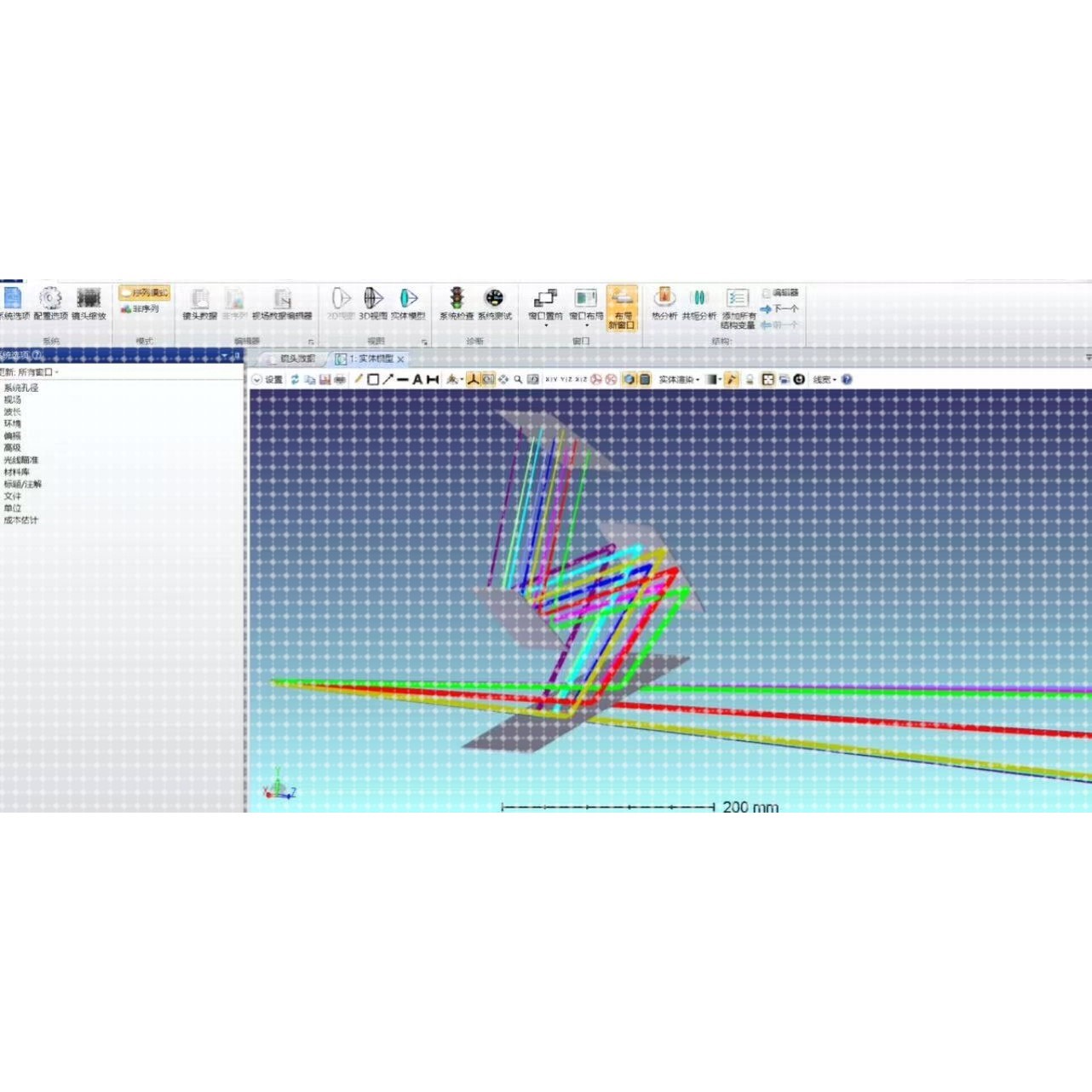The image size is (1092, 1092).
Task: Open 实体渲染 render mode dropdown
Action: point(679,380)
